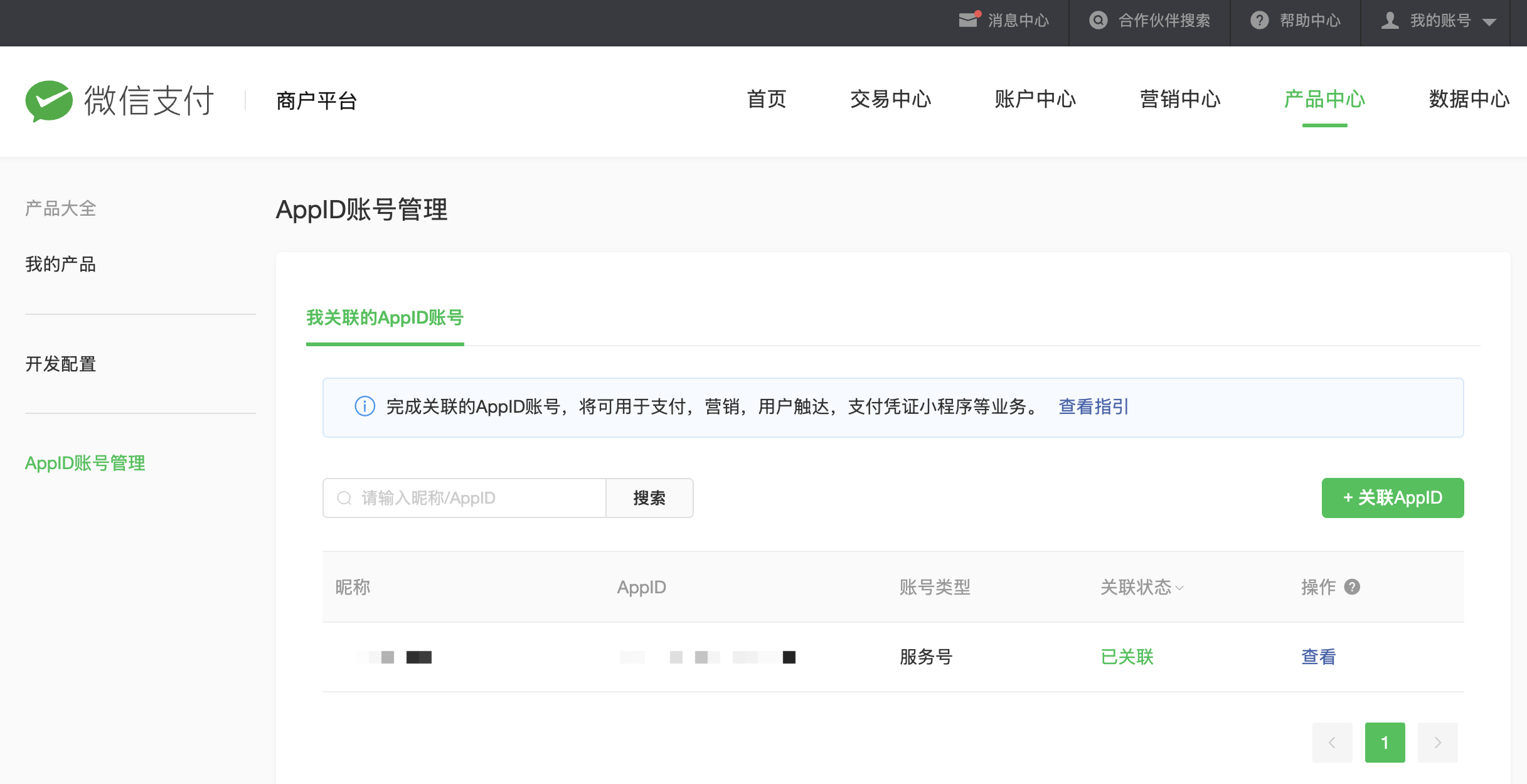
Task: Click the AppID账号管理 page heading
Action: tap(362, 209)
